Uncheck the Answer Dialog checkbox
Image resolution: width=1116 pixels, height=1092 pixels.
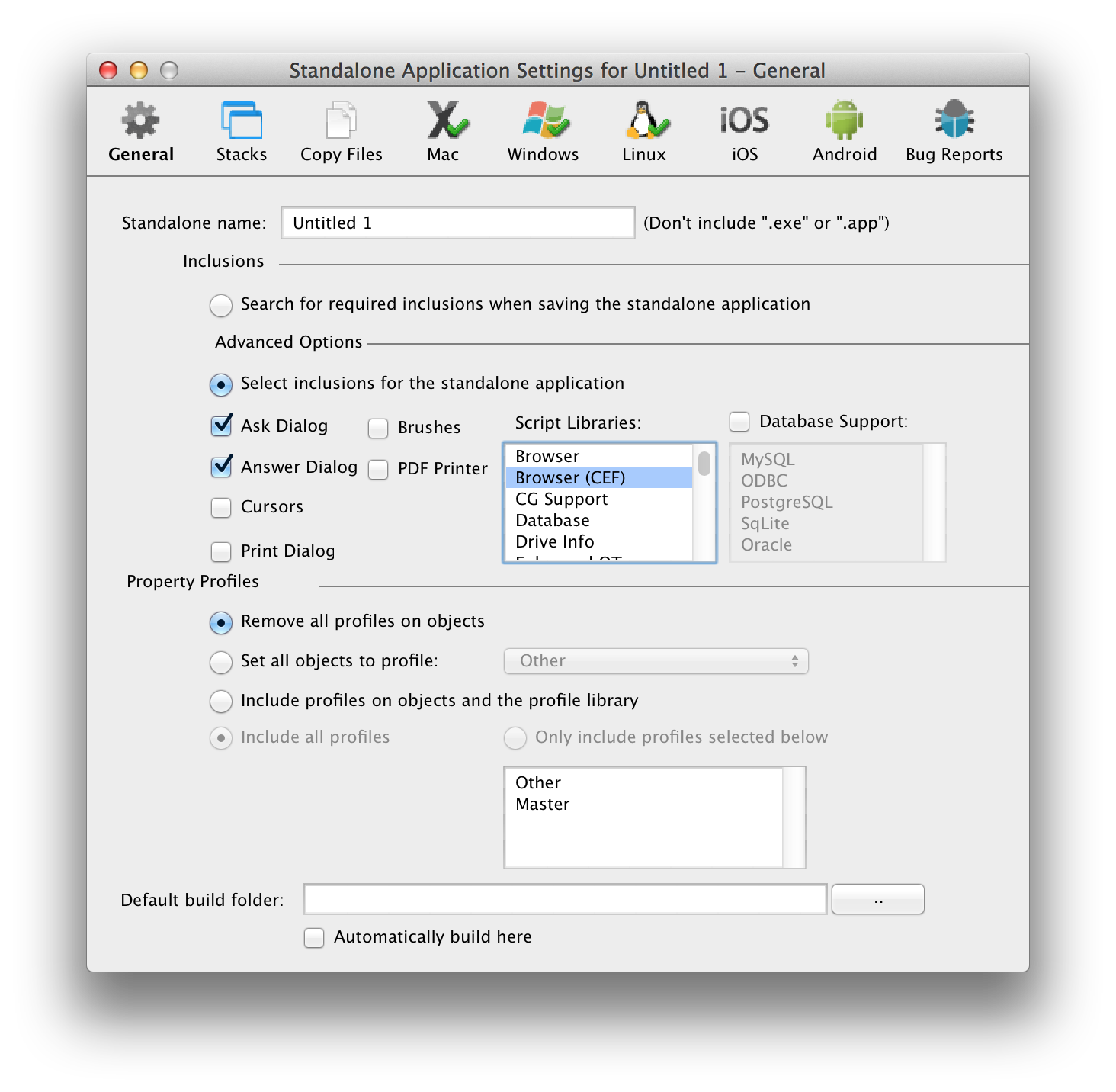(222, 467)
